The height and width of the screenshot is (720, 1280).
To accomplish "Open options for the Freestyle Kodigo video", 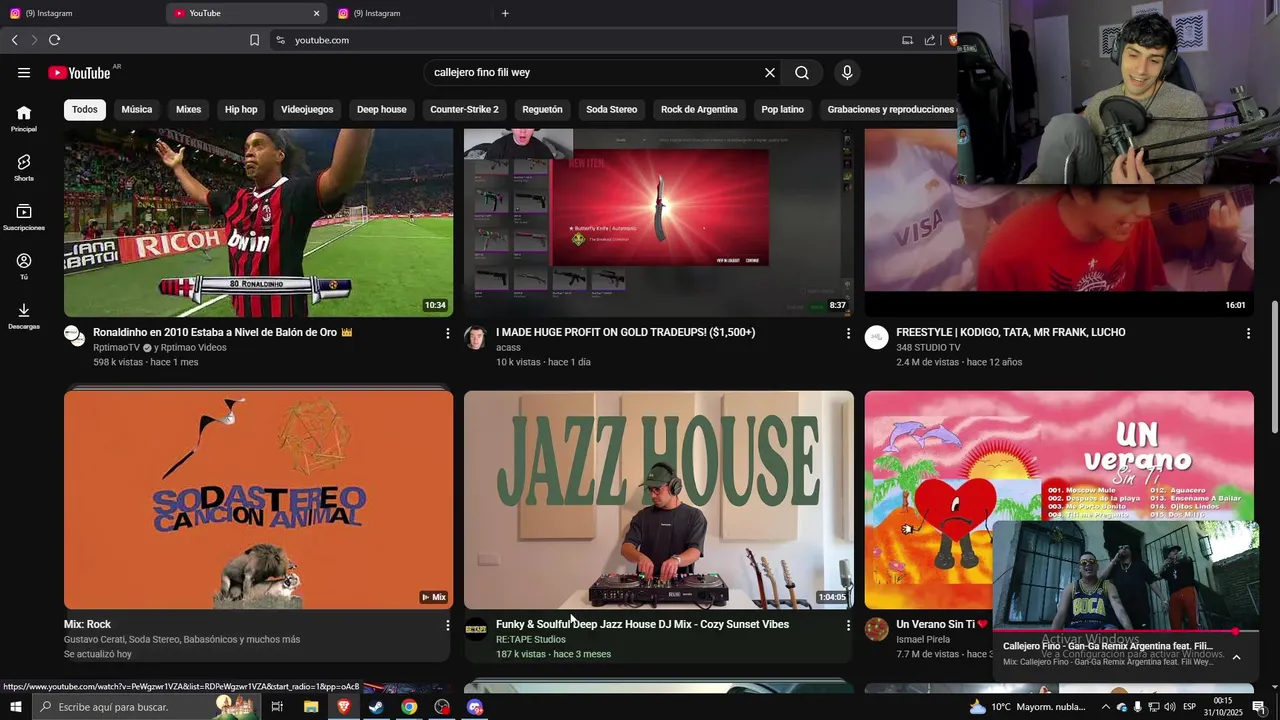I will pyautogui.click(x=1248, y=333).
